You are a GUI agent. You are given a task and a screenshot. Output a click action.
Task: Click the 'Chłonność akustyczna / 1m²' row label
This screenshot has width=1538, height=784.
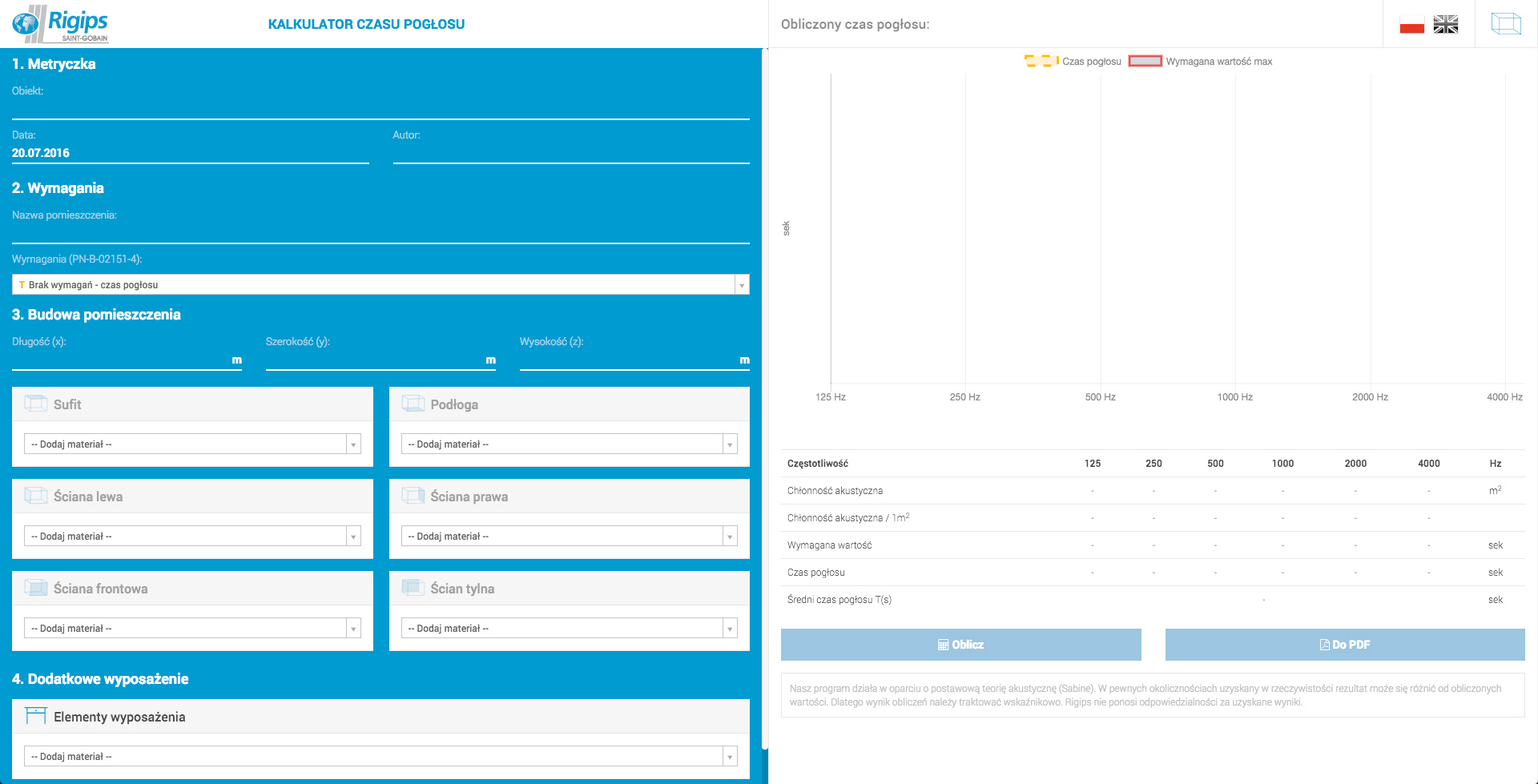click(848, 517)
